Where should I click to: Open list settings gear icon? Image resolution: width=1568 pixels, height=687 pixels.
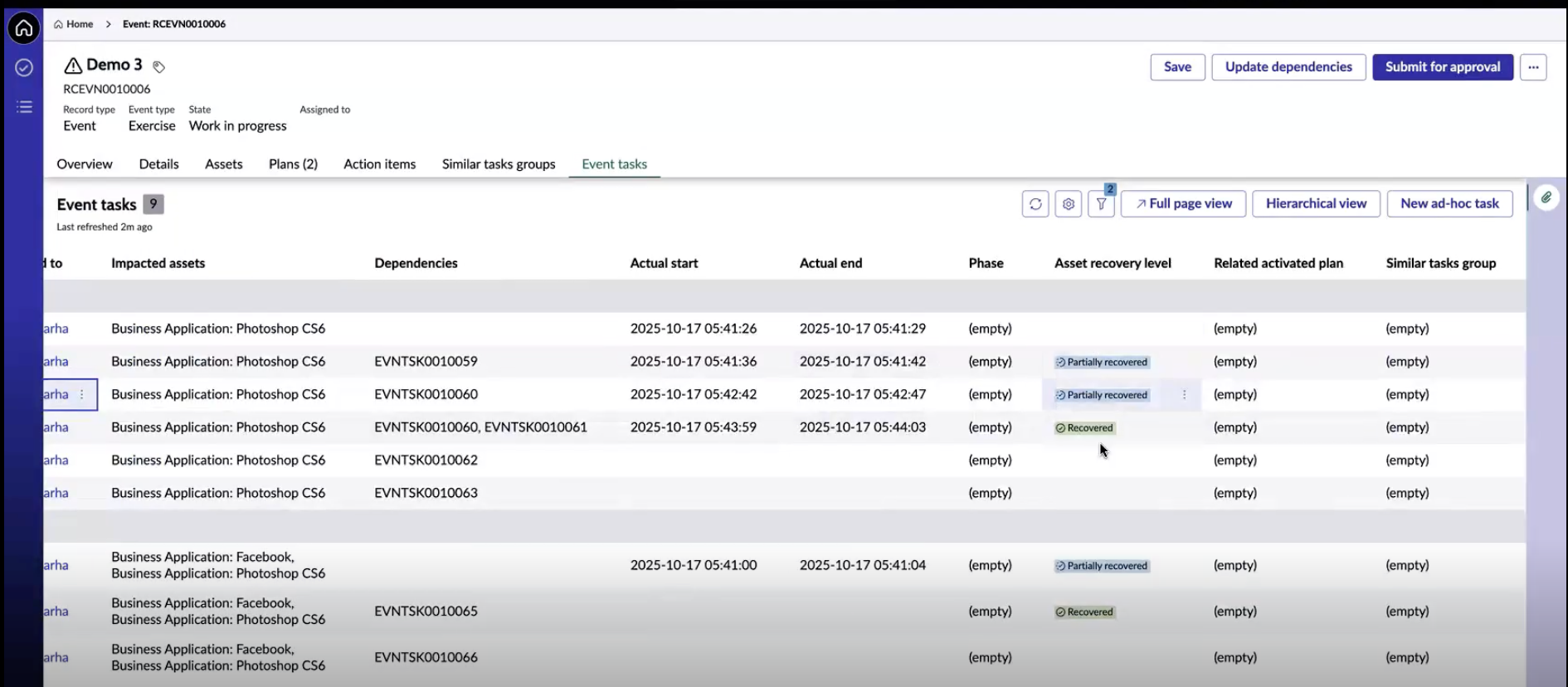(1069, 204)
